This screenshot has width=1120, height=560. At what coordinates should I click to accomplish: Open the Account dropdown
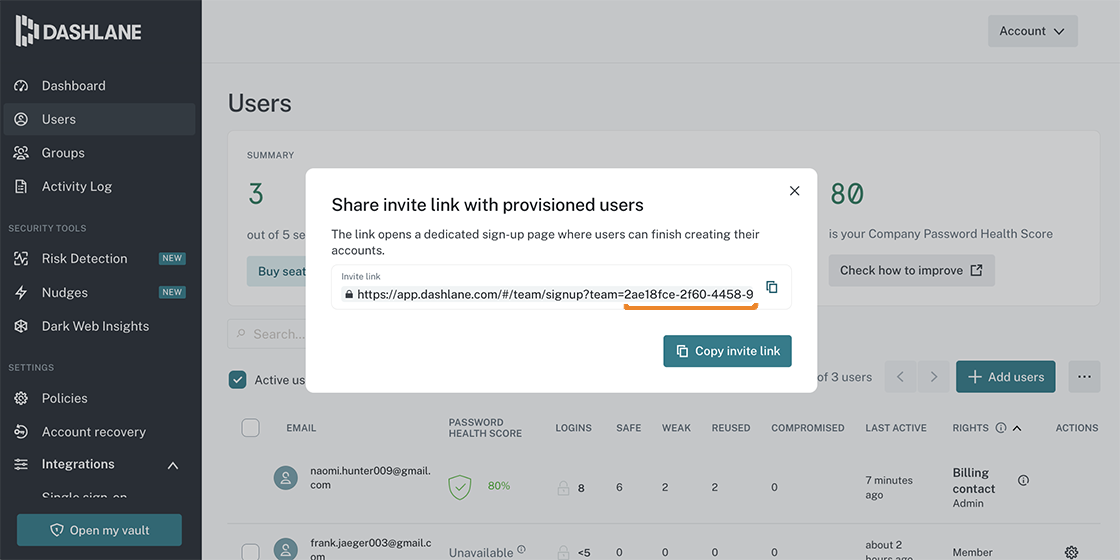pos(1032,31)
